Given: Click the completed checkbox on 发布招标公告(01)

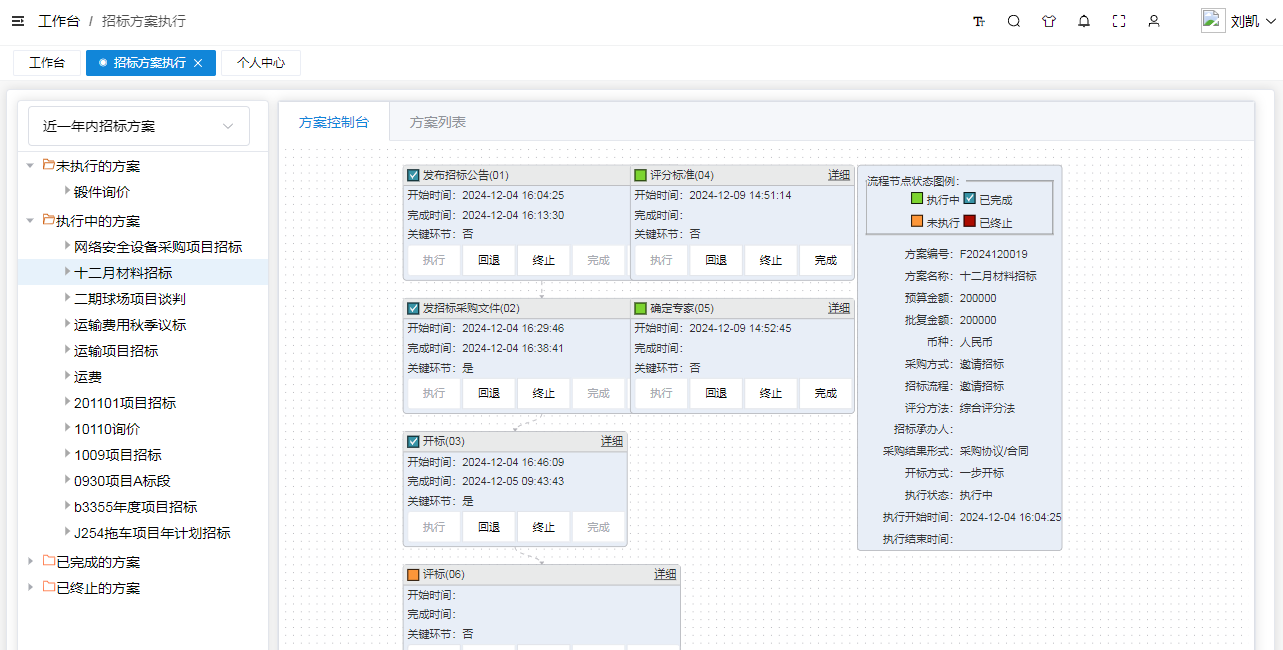Looking at the screenshot, I should (413, 175).
